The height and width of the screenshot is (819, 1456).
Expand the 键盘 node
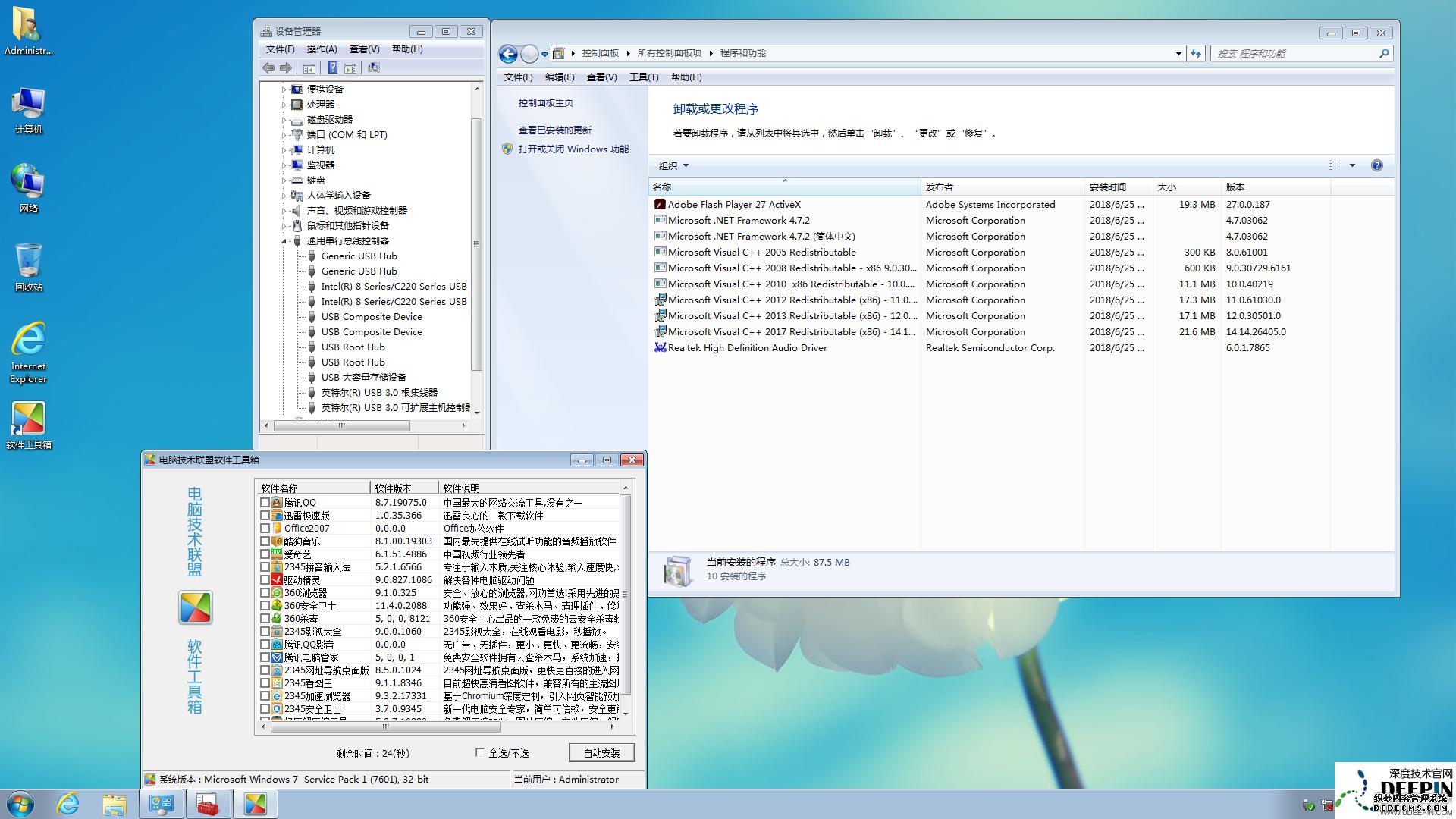[x=284, y=180]
